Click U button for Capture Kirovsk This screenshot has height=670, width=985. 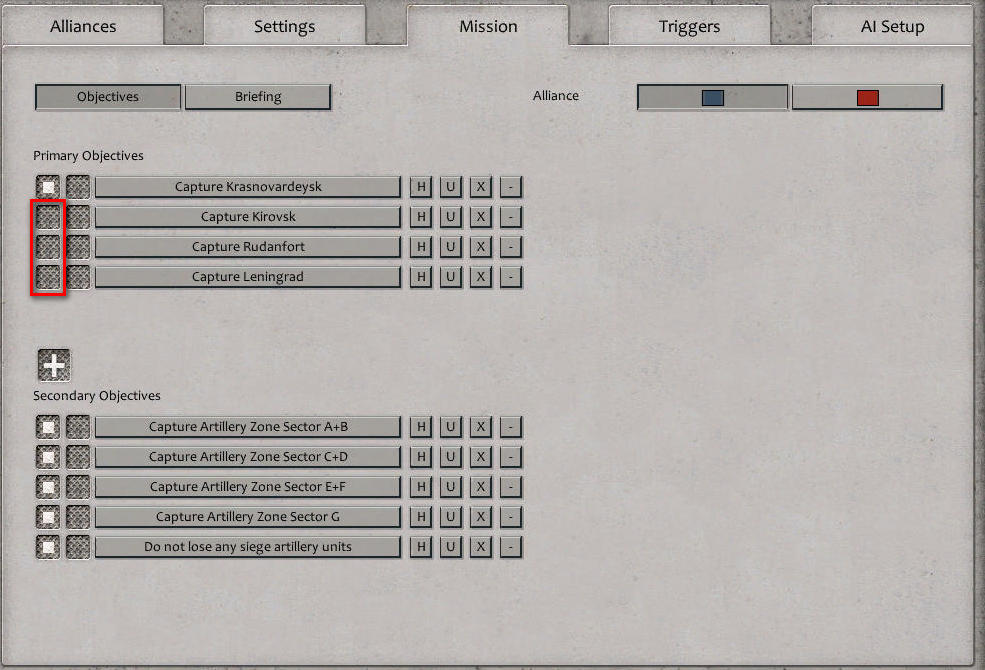coord(450,217)
